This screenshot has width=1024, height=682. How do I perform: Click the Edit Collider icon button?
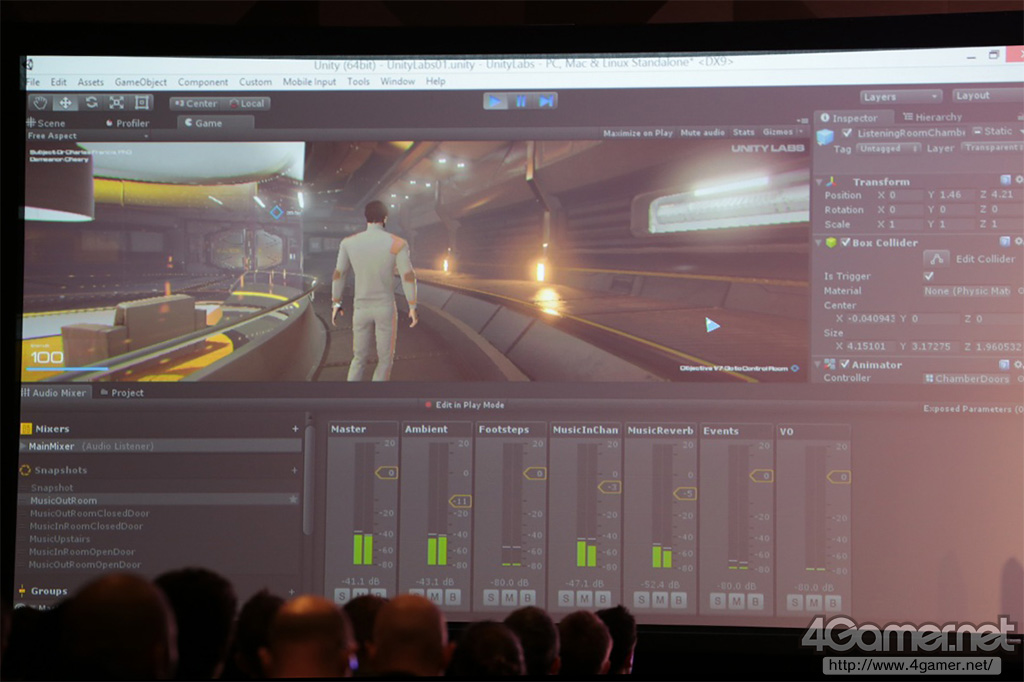click(x=936, y=258)
